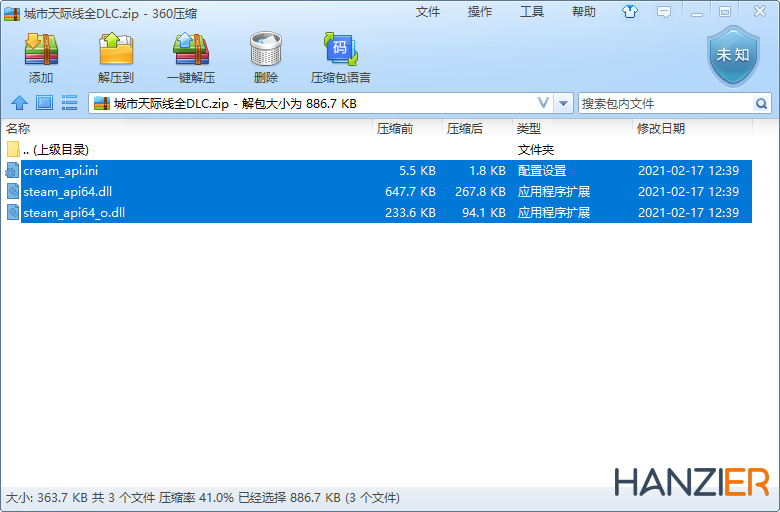Viewport: 780px width, 512px height.
Task: Click the 删除 (Delete) trash icon
Action: (x=266, y=49)
